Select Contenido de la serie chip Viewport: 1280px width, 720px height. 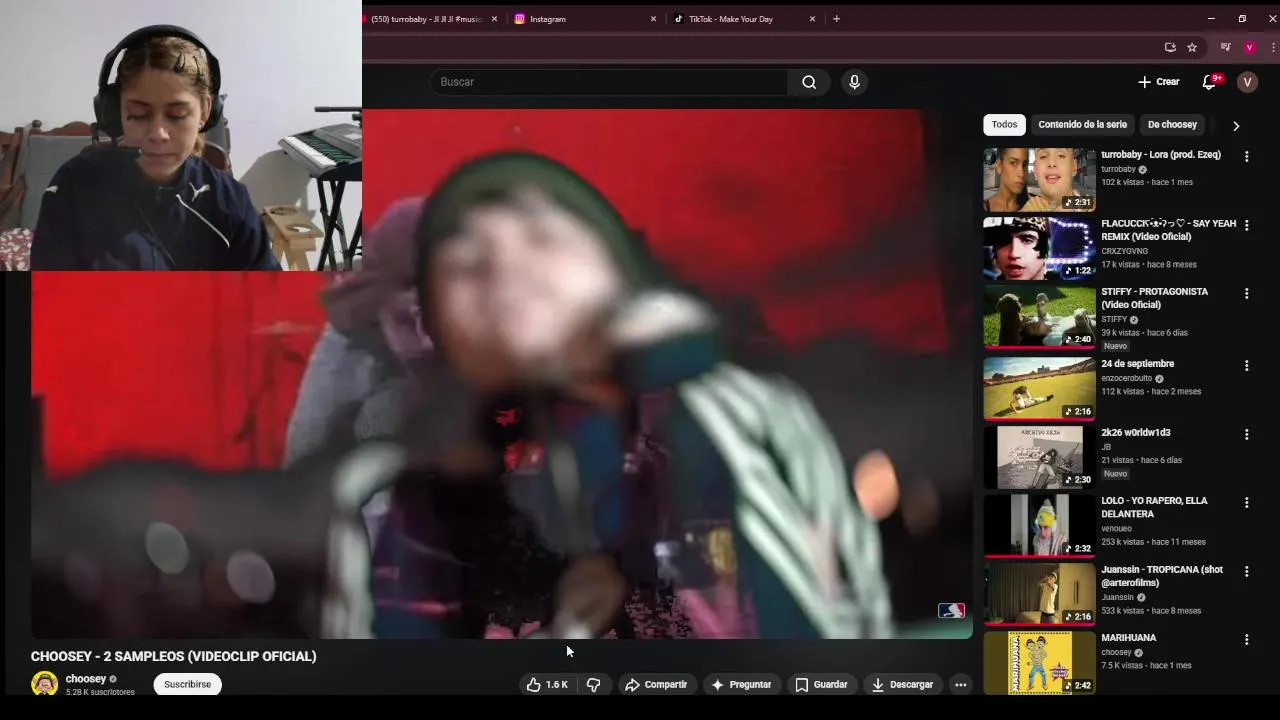coord(1082,125)
